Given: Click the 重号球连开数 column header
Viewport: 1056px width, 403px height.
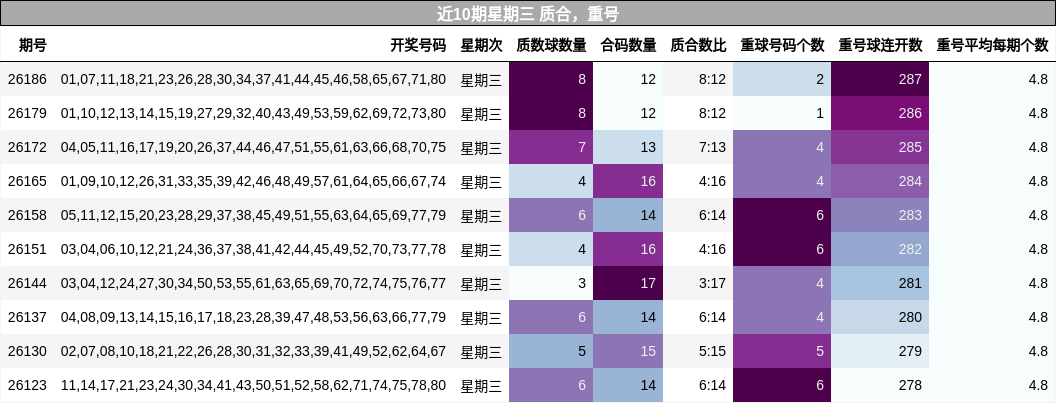Looking at the screenshot, I should click(x=880, y=45).
